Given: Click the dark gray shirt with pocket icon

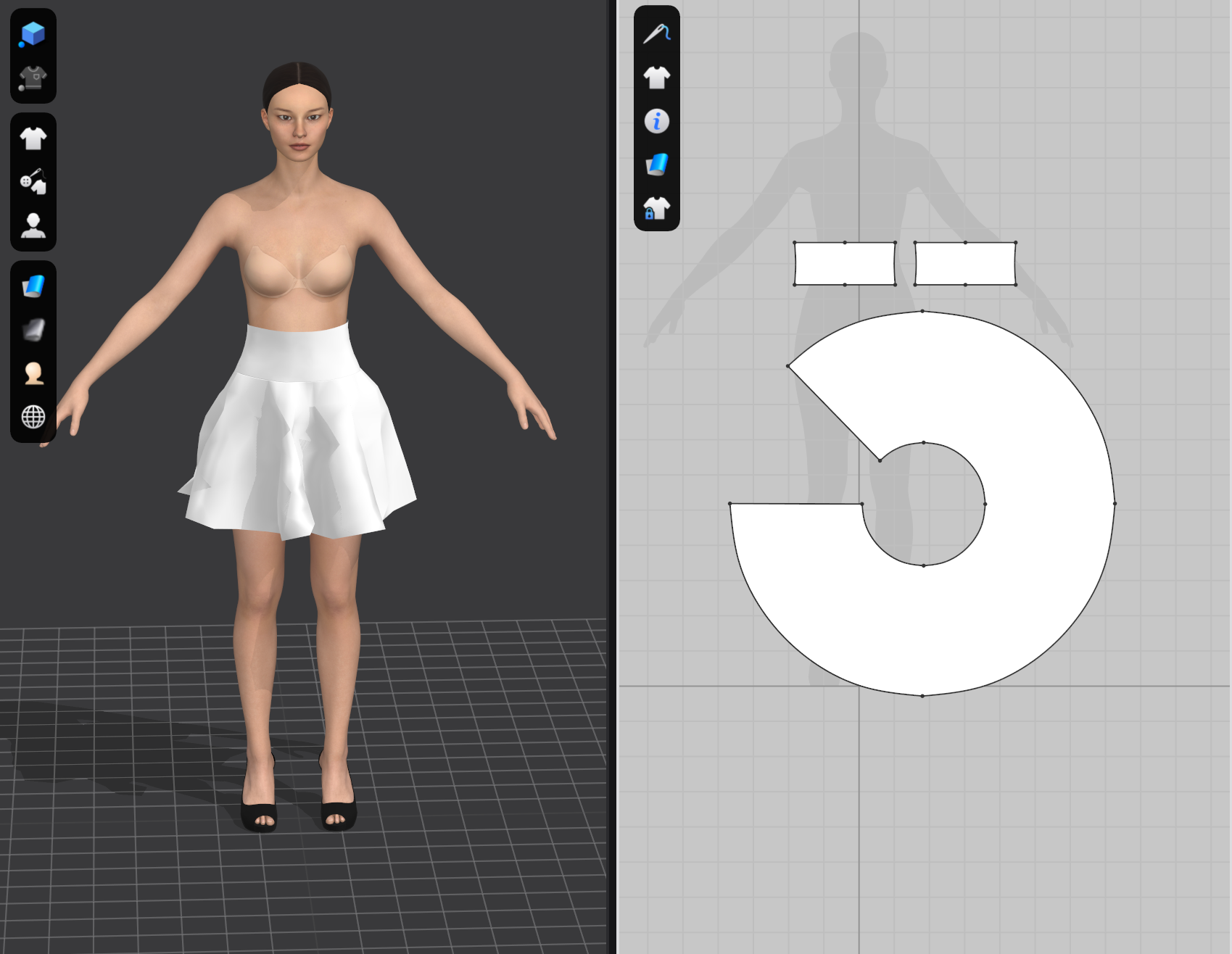Looking at the screenshot, I should (x=33, y=78).
